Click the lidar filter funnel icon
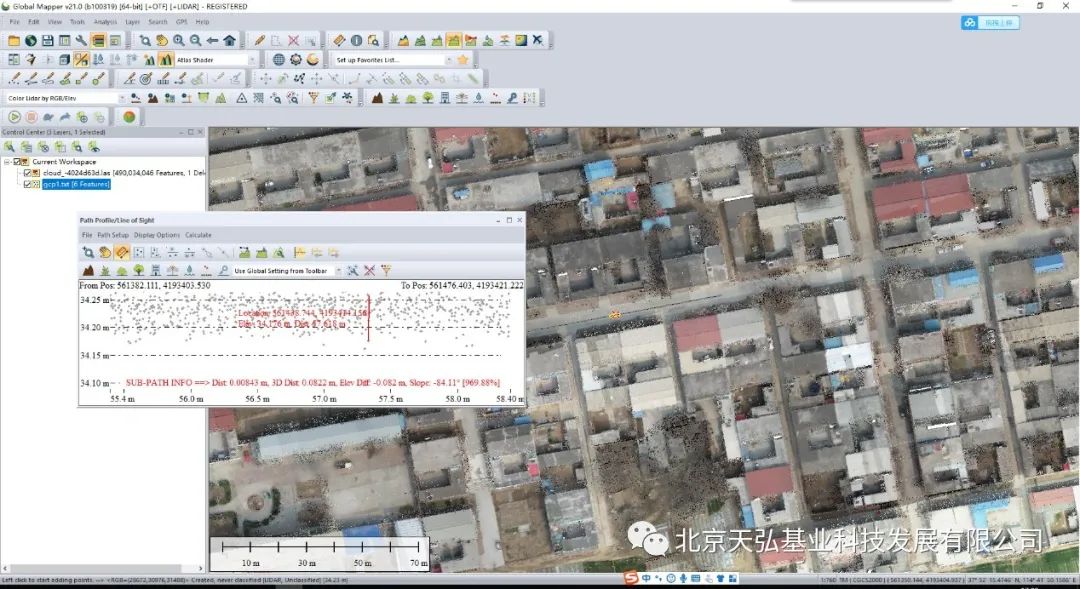This screenshot has height=589, width=1080. coord(313,98)
